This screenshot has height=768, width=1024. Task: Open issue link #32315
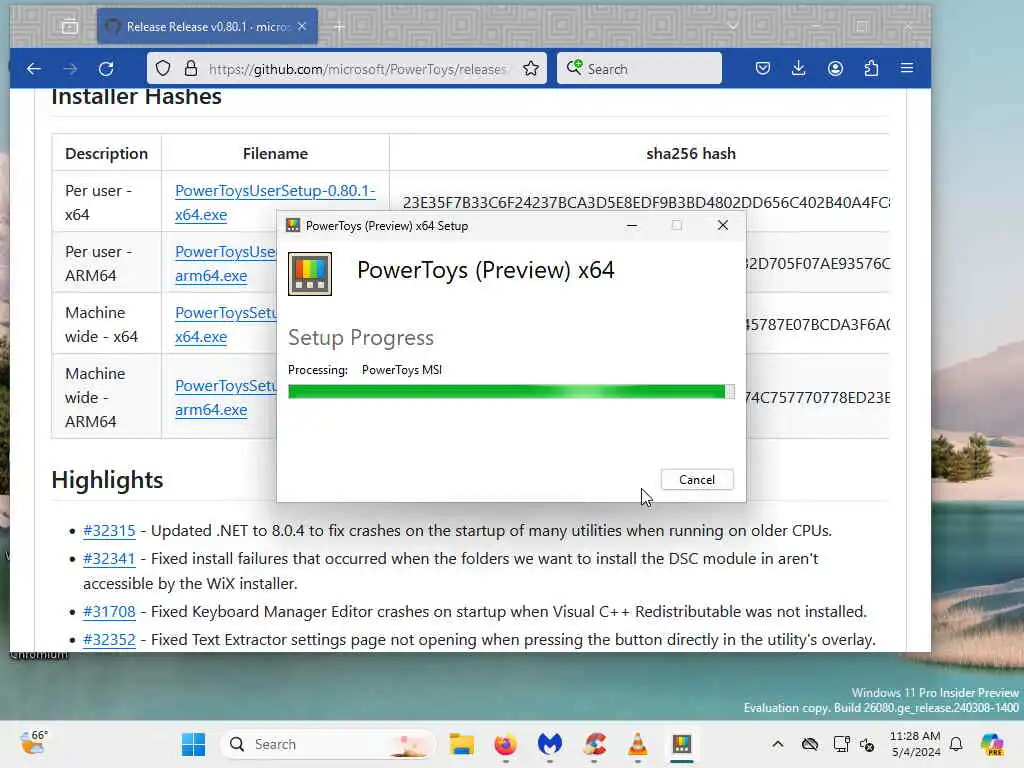[109, 530]
